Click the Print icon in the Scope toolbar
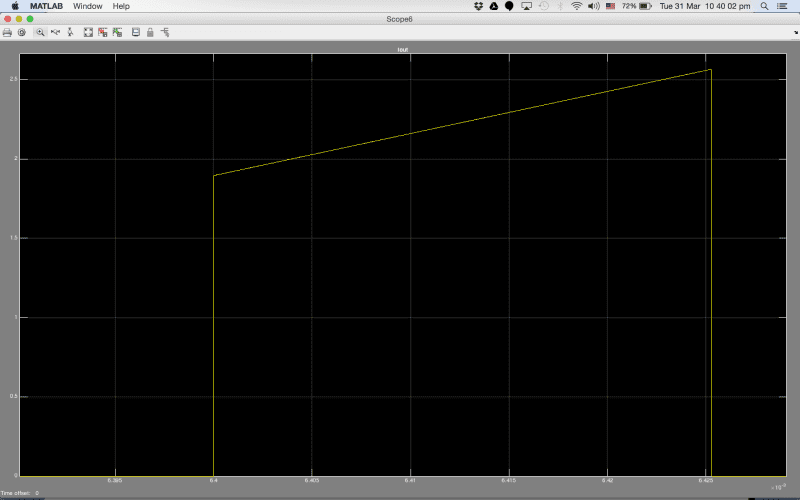The height and width of the screenshot is (500, 800). coord(7,33)
